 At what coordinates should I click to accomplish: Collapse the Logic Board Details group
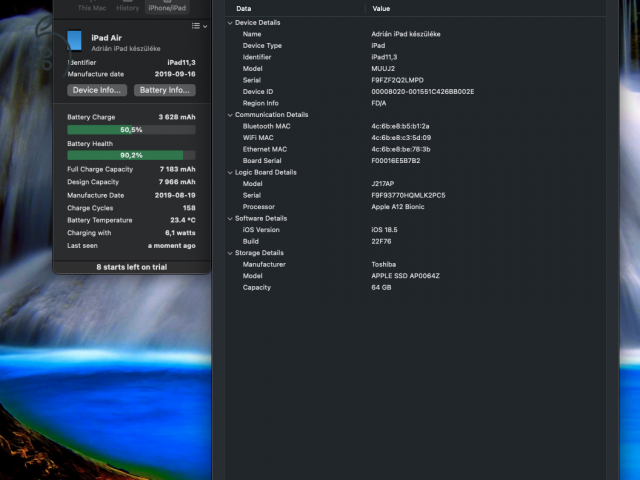(230, 172)
